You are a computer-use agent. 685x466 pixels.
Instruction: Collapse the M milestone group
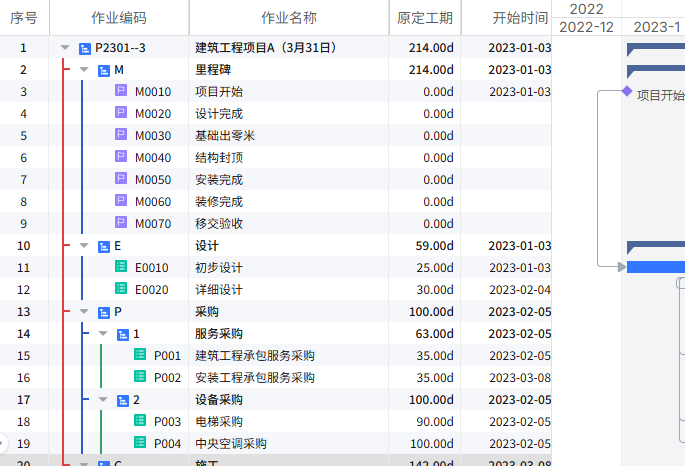click(84, 70)
